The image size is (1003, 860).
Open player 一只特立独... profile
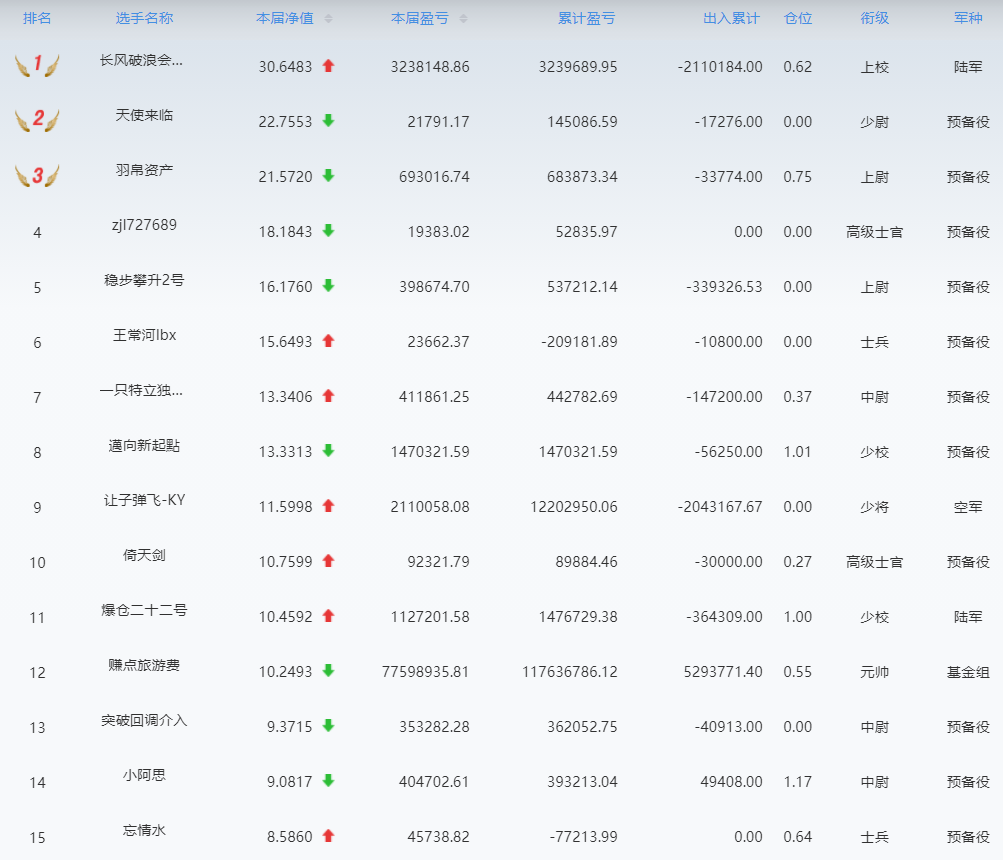[x=141, y=390]
